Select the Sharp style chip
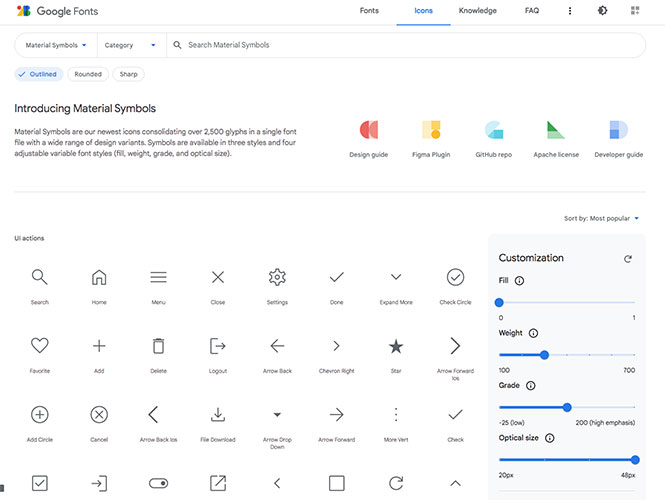The width and height of the screenshot is (665, 500). pyautogui.click(x=129, y=74)
